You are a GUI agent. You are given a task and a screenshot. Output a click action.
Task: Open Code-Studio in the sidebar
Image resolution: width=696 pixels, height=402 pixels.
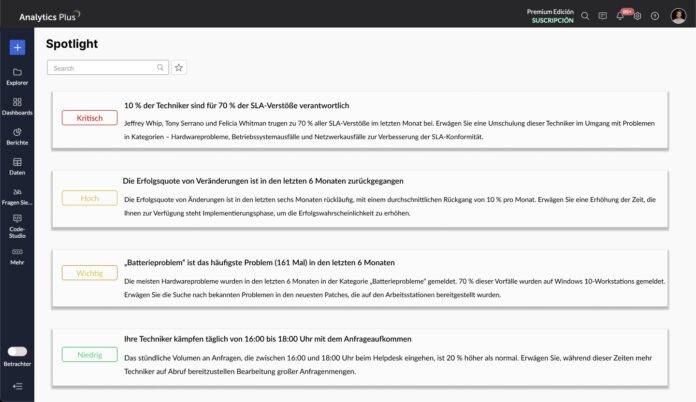pyautogui.click(x=17, y=226)
